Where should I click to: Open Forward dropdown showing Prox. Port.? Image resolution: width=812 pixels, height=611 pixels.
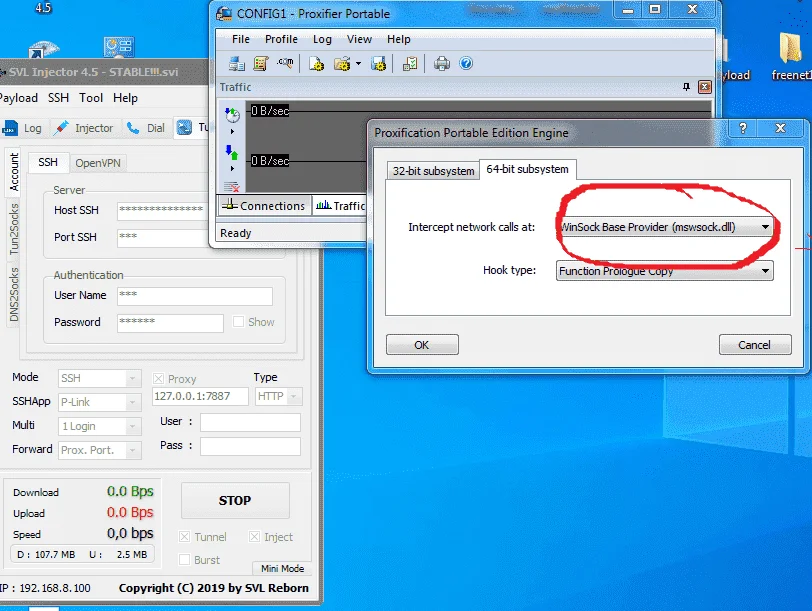(x=99, y=450)
